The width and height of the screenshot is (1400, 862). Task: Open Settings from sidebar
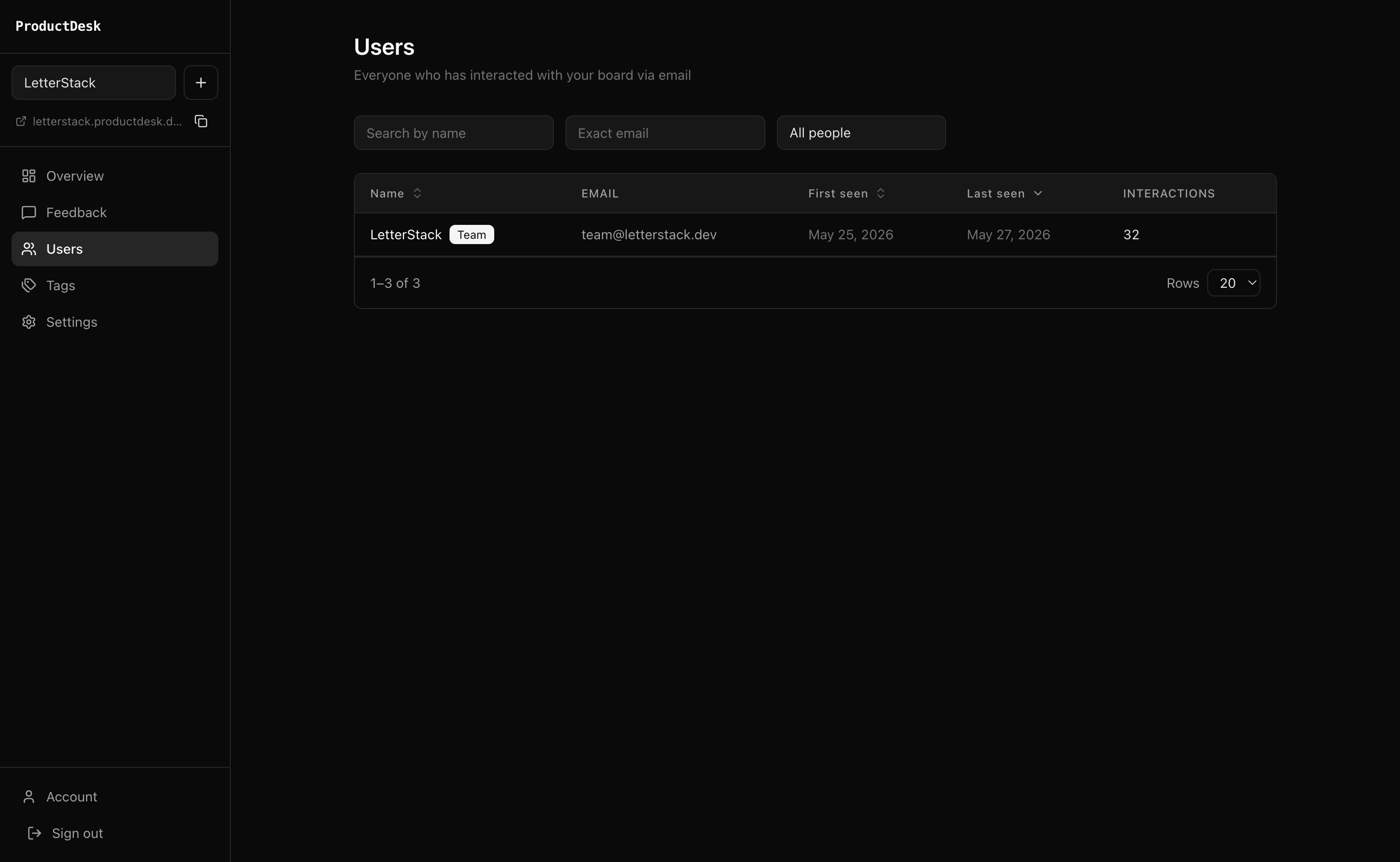(x=114, y=322)
